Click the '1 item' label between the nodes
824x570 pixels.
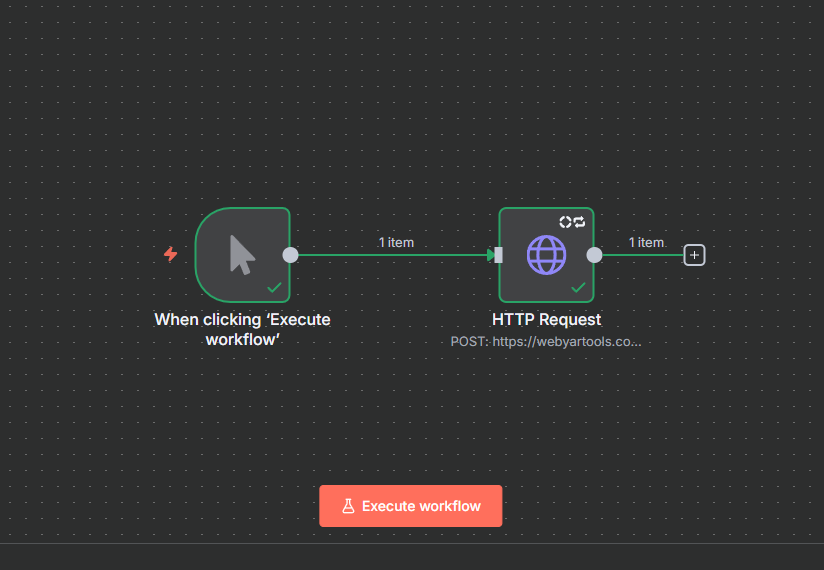pyautogui.click(x=396, y=242)
